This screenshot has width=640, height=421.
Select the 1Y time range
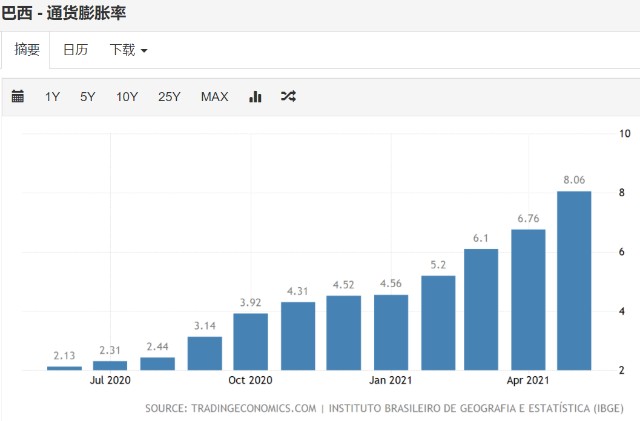[52, 97]
